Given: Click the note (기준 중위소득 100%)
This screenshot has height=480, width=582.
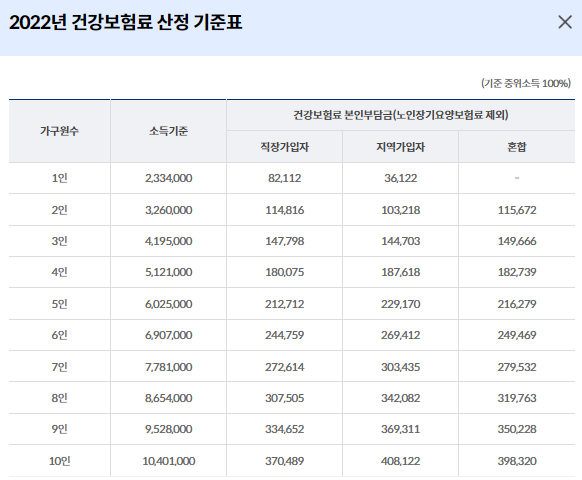Looking at the screenshot, I should tap(526, 83).
